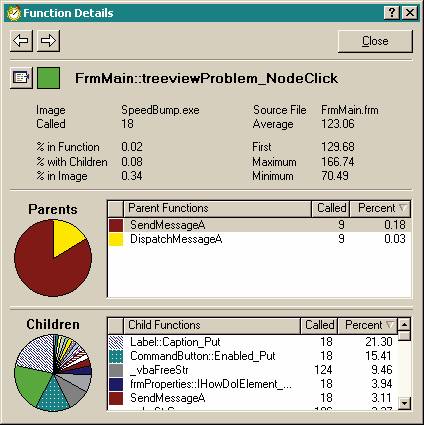Viewport: 424px width, 425px height.
Task: Click the question mark help button
Action: pyautogui.click(x=392, y=13)
